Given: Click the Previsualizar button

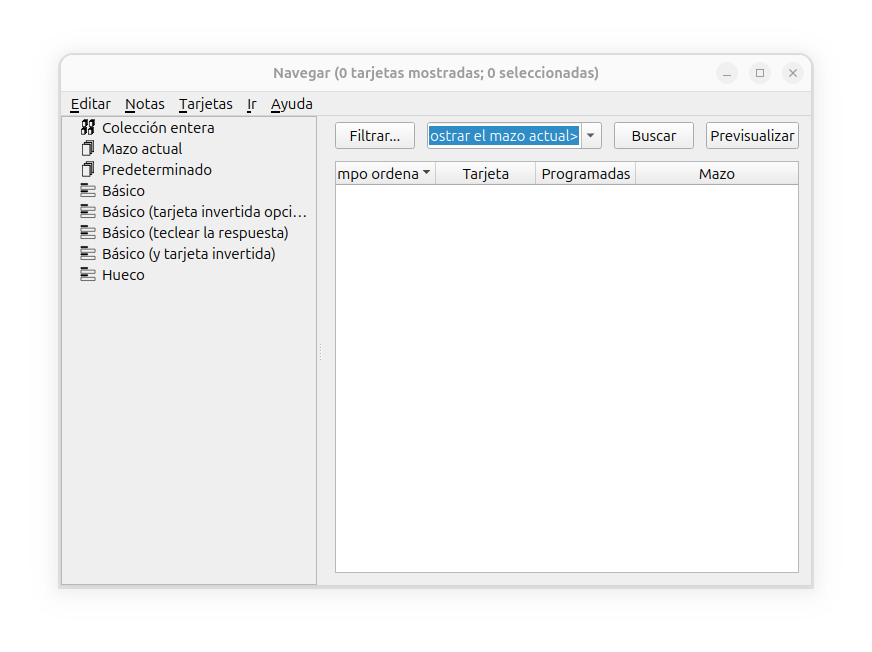Looking at the screenshot, I should click(752, 136).
